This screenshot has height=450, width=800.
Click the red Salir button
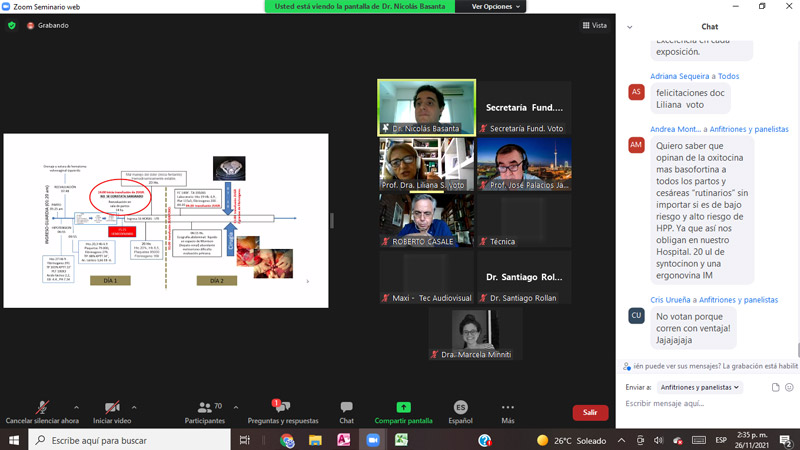click(x=590, y=412)
